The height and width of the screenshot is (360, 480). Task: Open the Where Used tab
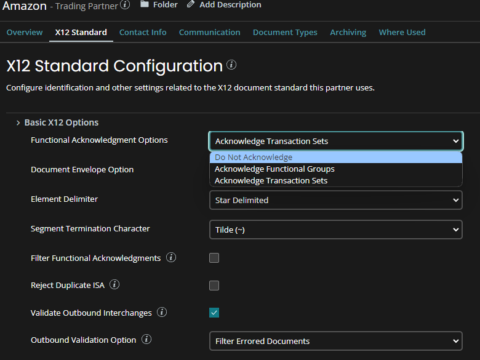(402, 32)
